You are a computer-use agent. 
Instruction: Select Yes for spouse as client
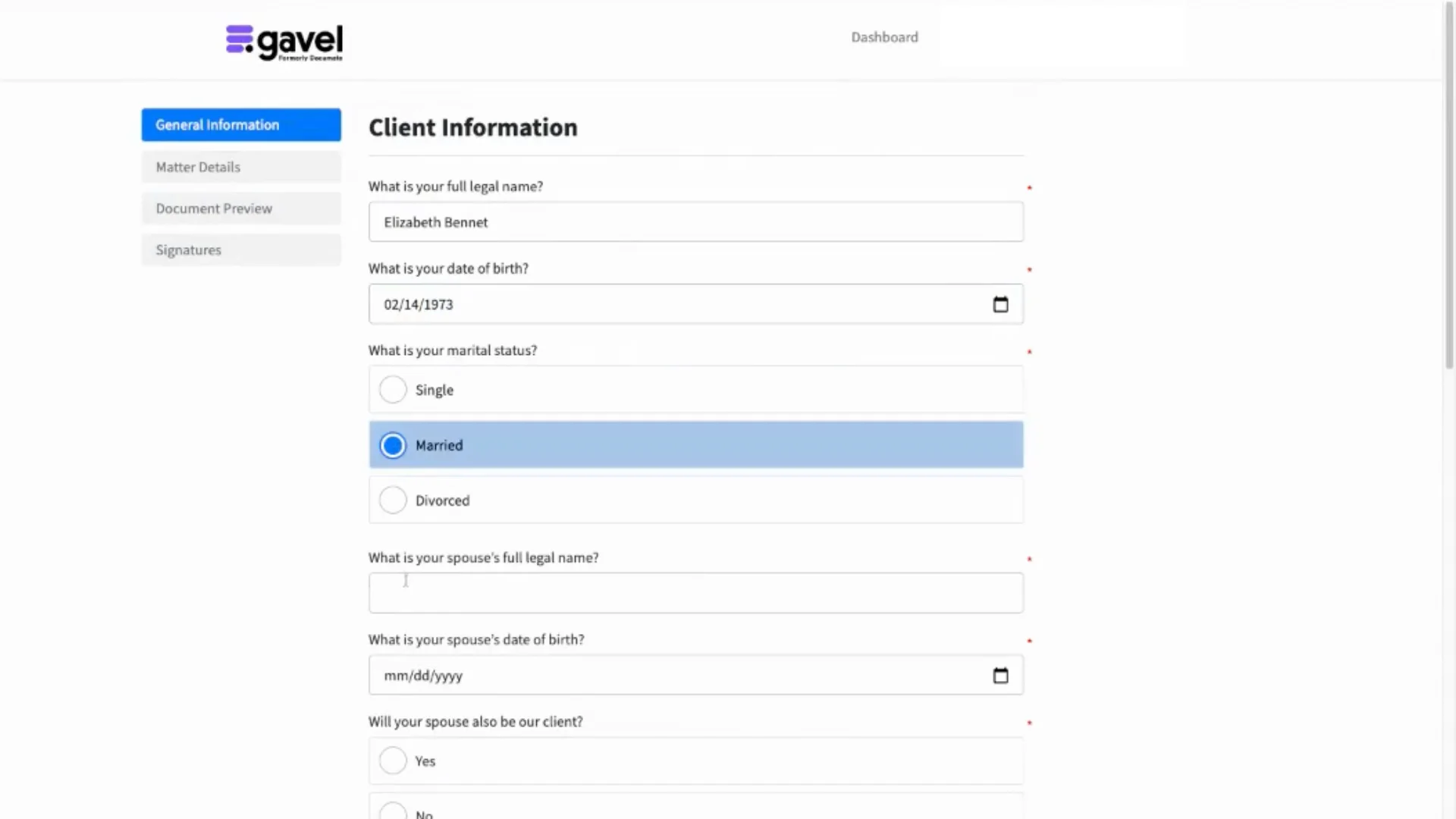click(x=393, y=761)
